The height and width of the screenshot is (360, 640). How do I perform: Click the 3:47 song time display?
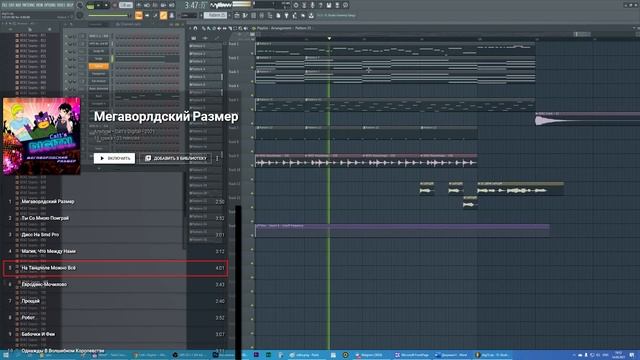click(196, 5)
